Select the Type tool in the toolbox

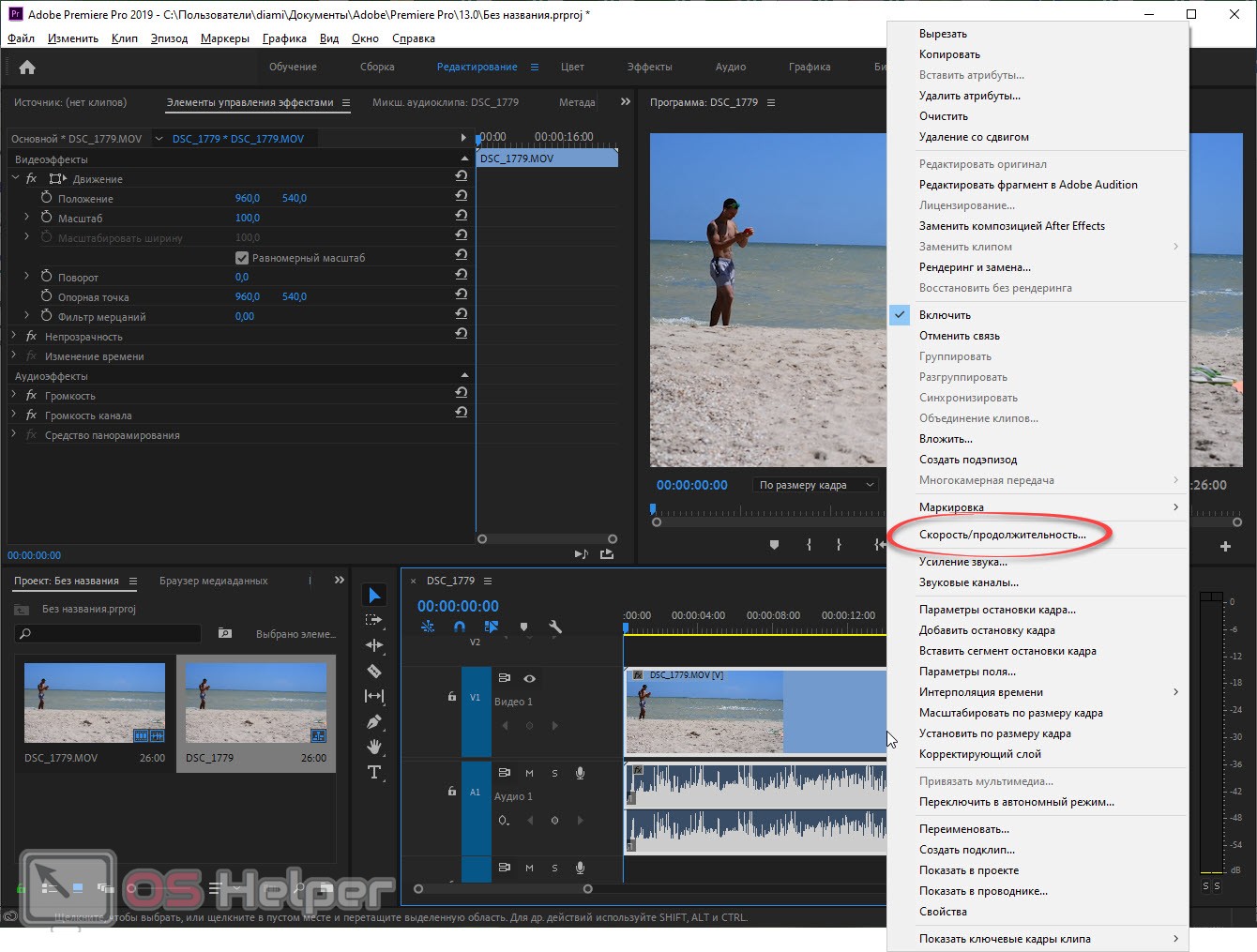(373, 772)
